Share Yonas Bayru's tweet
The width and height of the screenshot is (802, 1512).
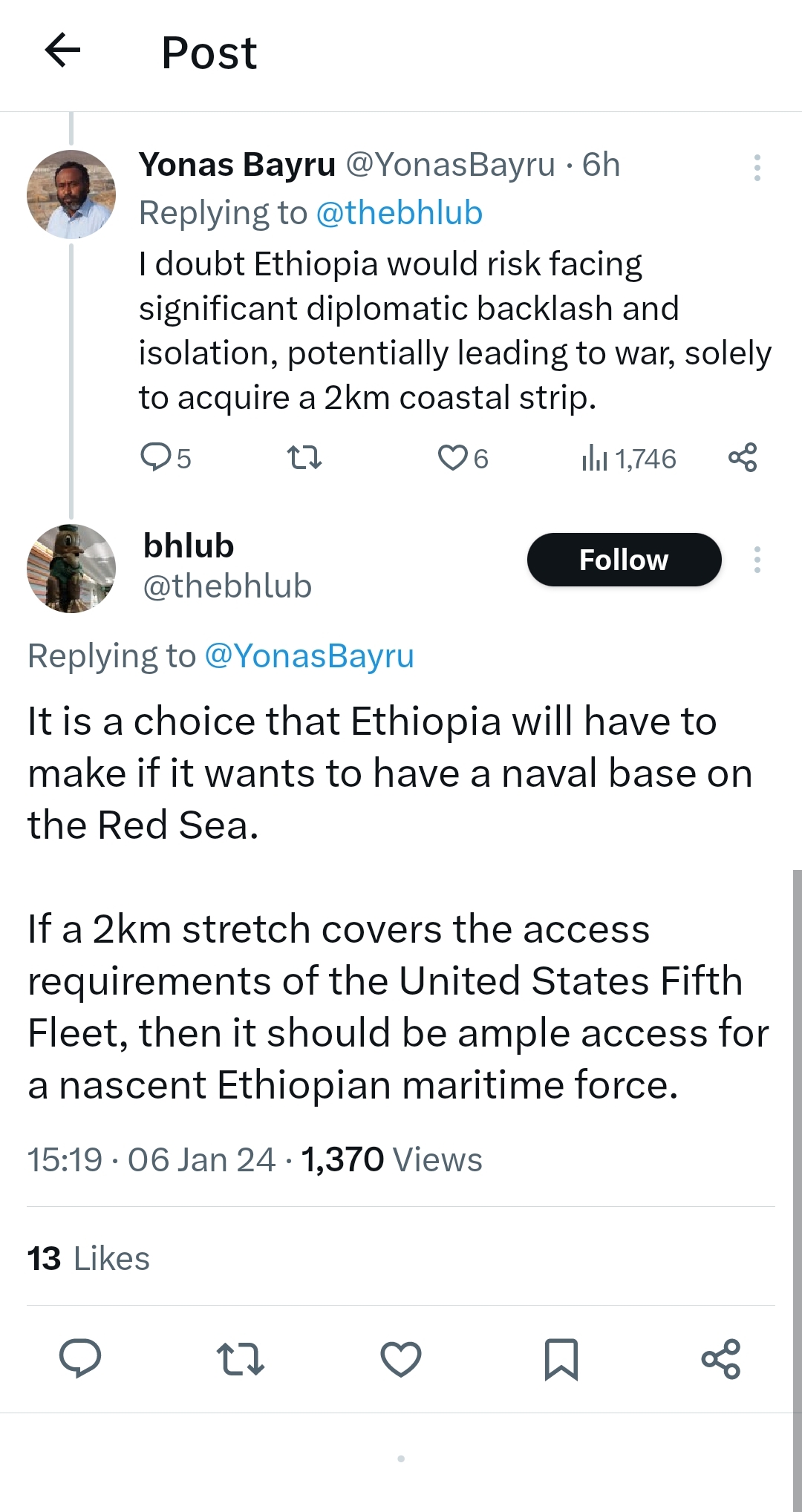742,457
